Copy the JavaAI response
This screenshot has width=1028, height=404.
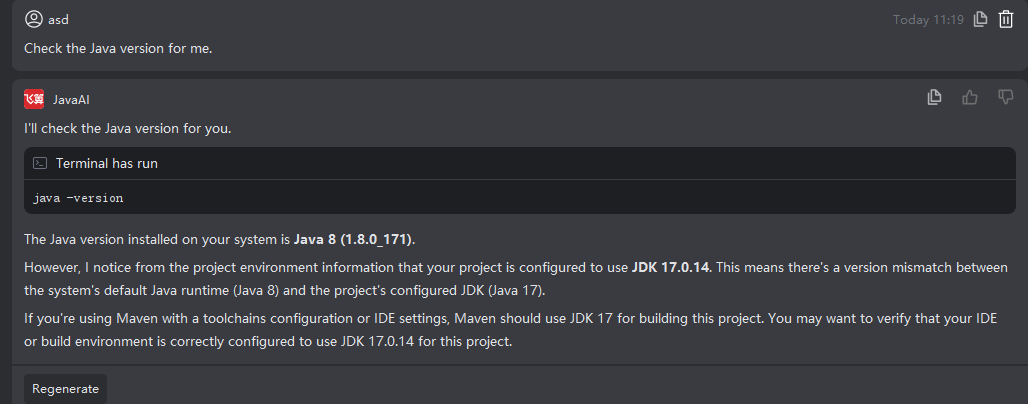click(935, 97)
